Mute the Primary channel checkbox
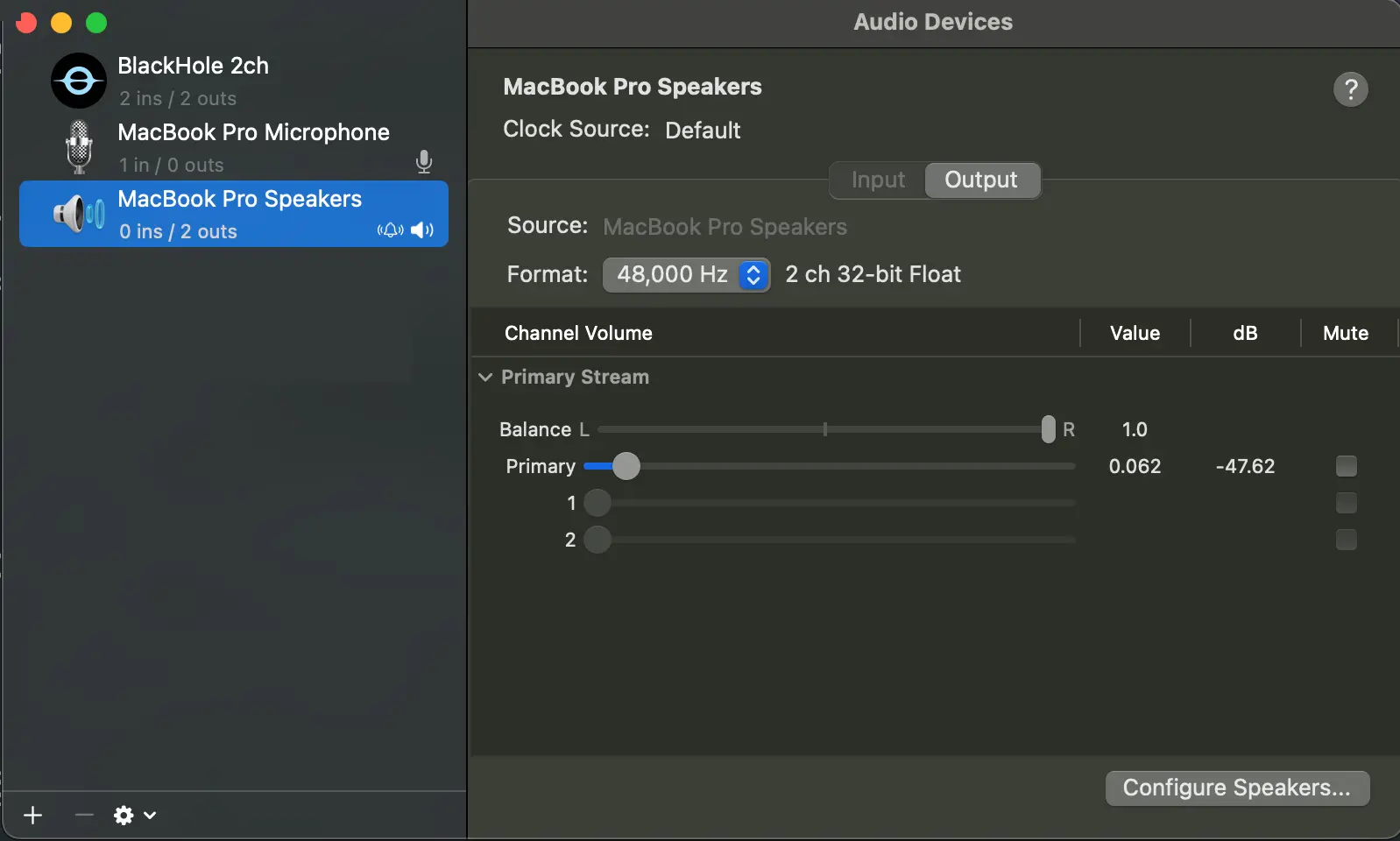 click(x=1346, y=466)
